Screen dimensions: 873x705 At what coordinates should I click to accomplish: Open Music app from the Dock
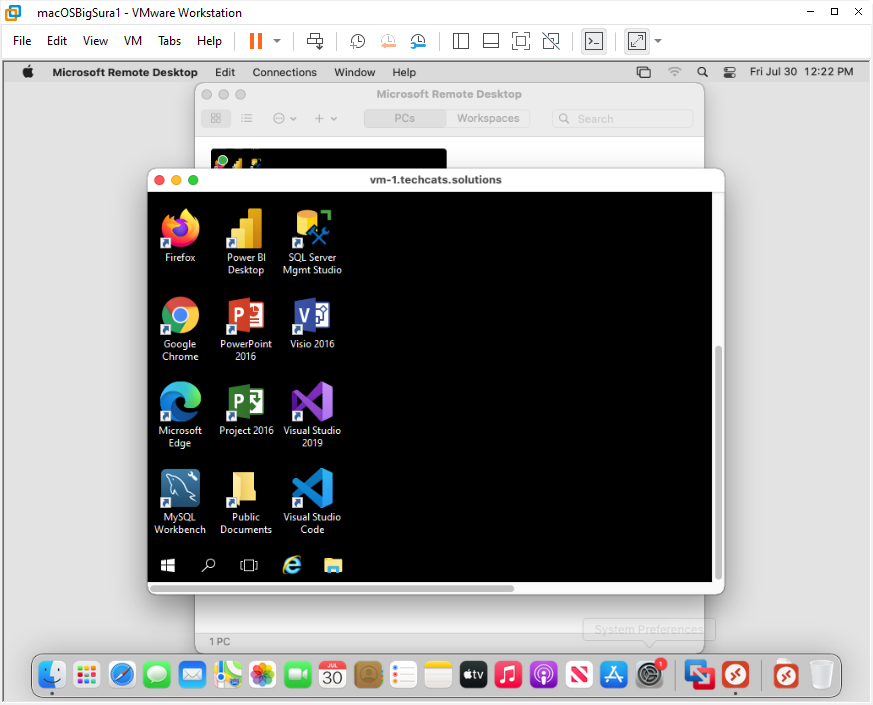tap(508, 675)
